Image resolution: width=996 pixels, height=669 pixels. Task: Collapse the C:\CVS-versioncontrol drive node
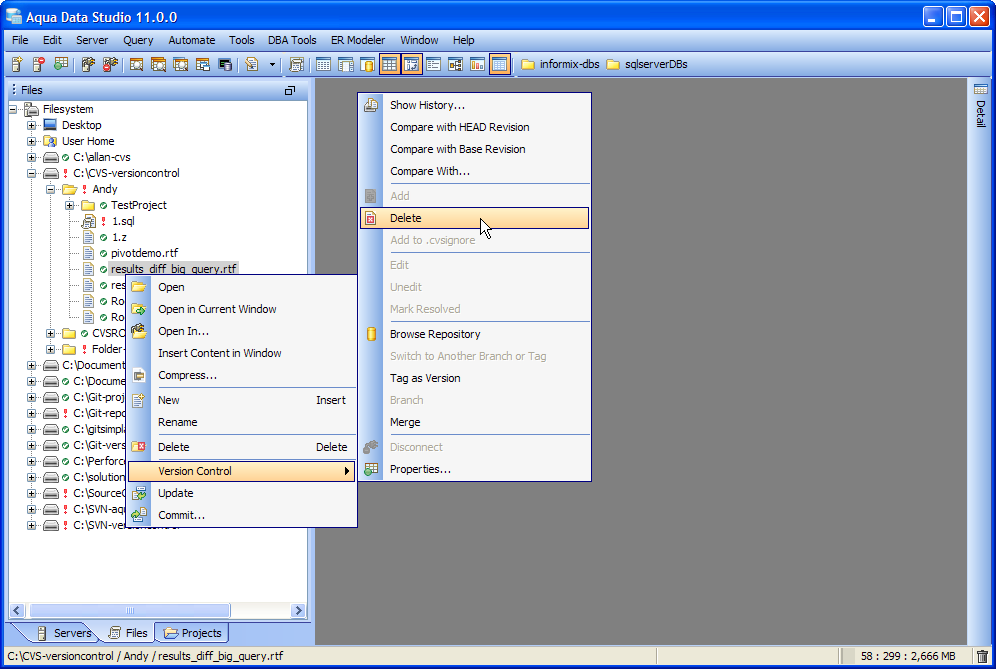tap(31, 173)
